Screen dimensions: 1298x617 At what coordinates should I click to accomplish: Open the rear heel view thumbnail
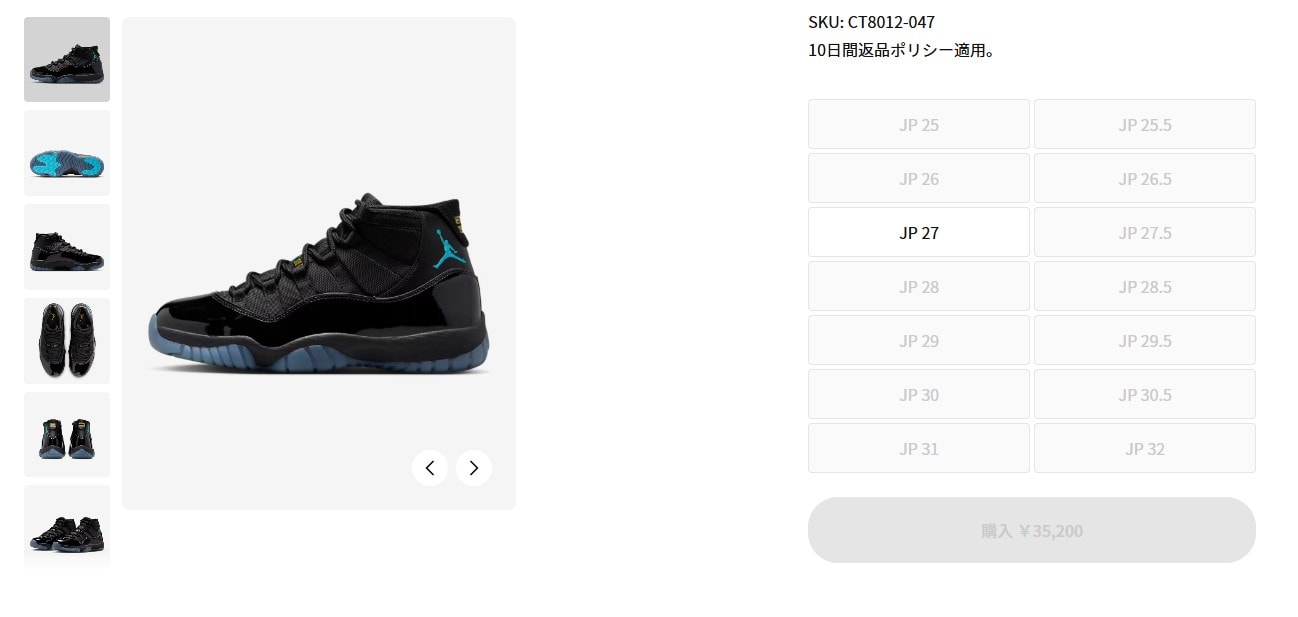67,435
